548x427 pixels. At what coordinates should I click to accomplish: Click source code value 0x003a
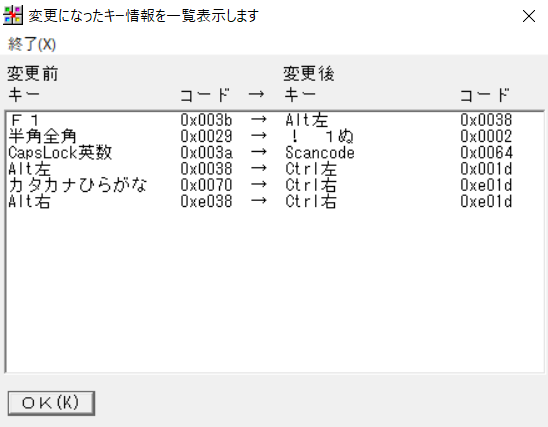click(x=206, y=153)
